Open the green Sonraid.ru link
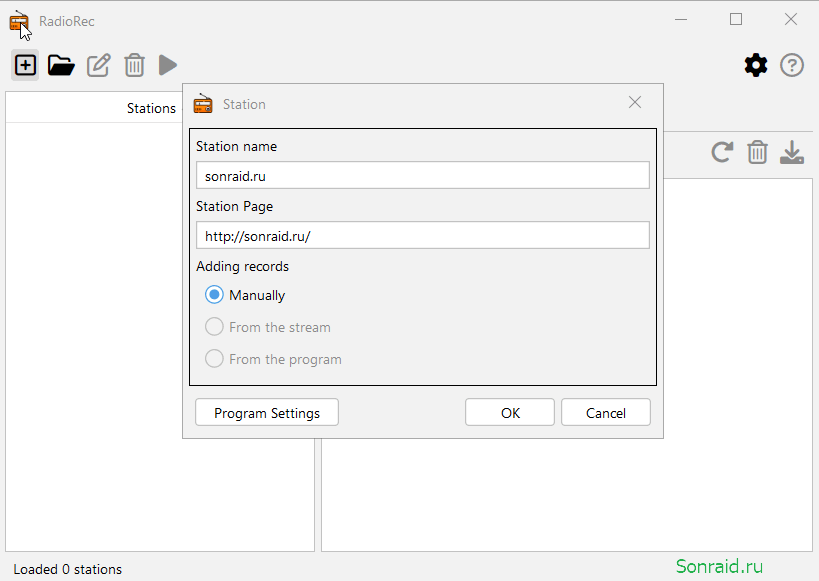Viewport: 819px width, 581px height. [719, 566]
